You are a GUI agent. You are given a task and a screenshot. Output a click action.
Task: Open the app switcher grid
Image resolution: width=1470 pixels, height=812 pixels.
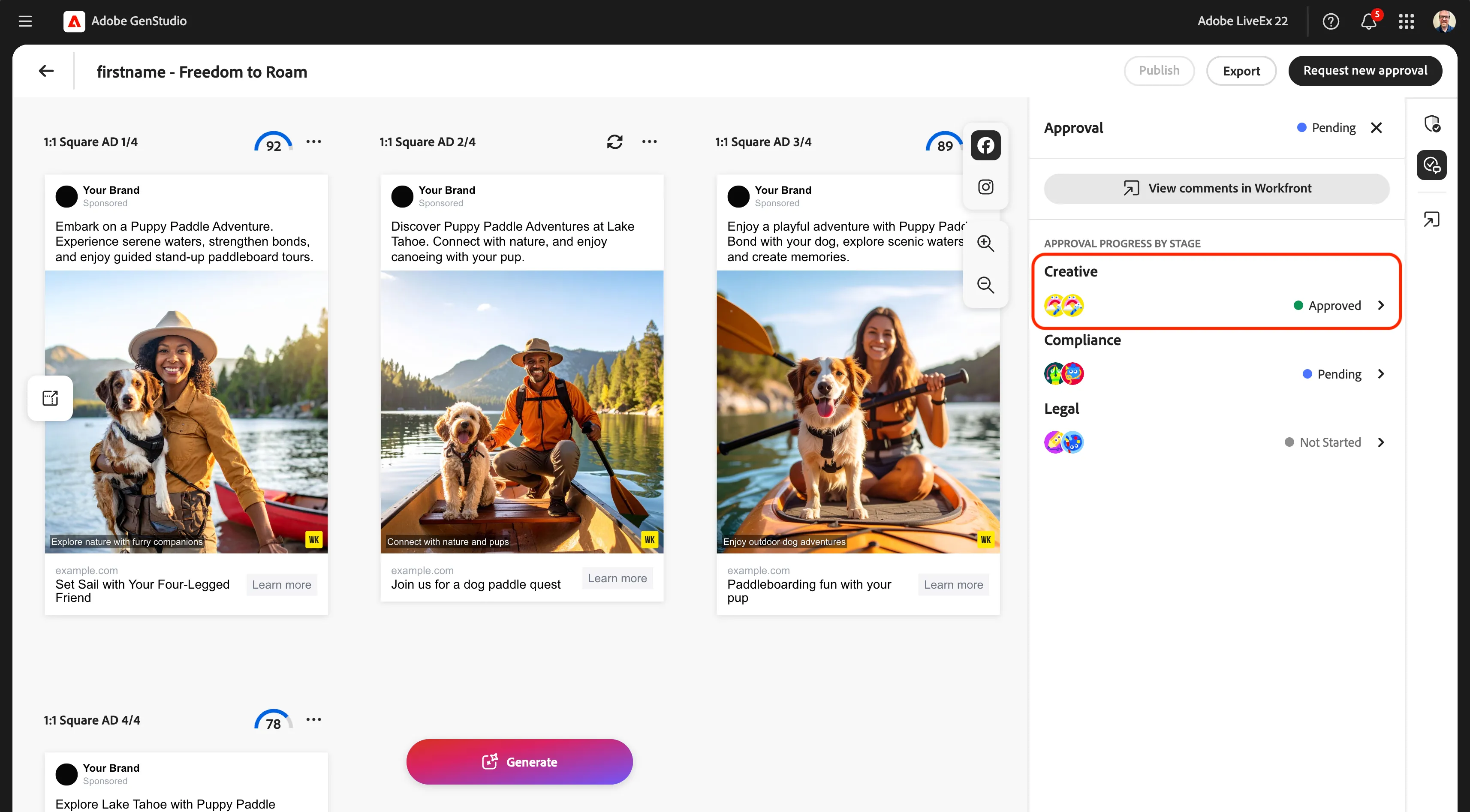[1407, 22]
